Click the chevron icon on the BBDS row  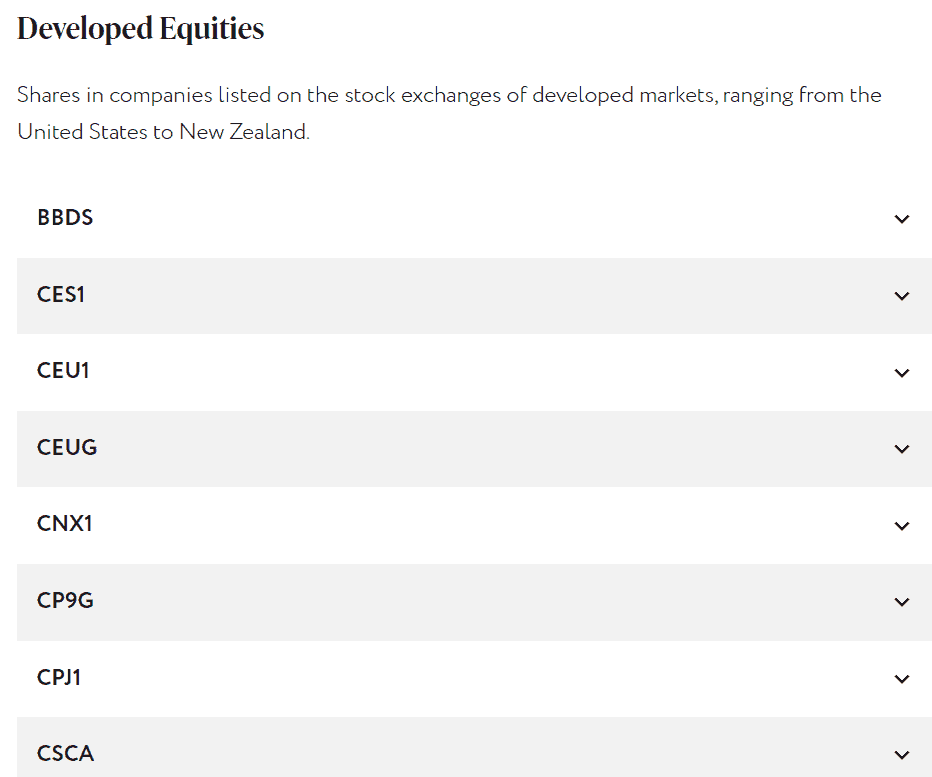pos(902,219)
